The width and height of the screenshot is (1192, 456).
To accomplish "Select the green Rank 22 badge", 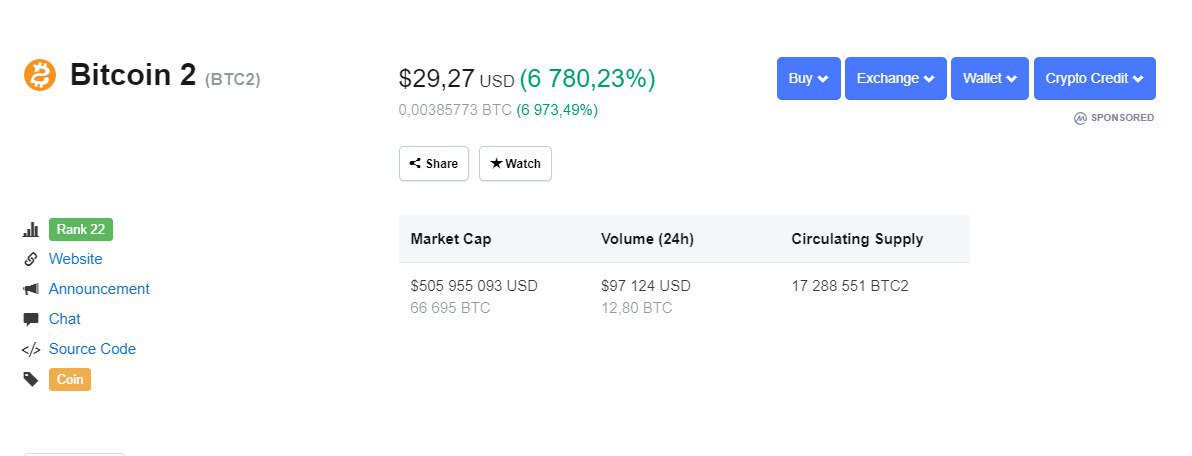I will (81, 230).
